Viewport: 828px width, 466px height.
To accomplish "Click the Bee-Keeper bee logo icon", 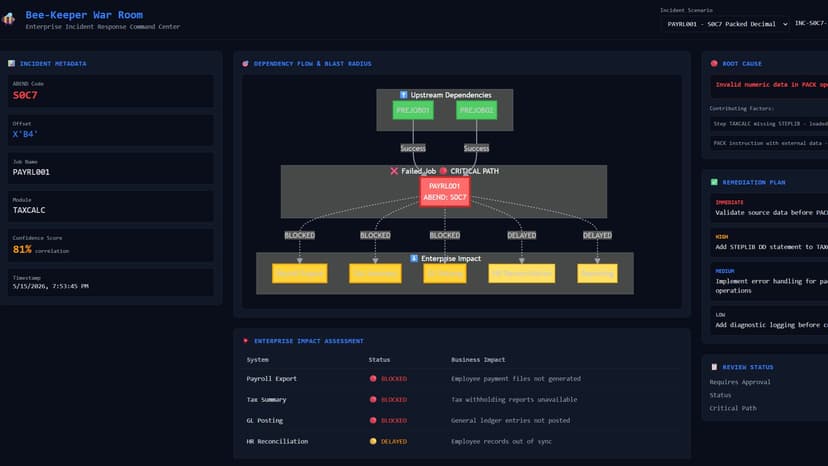I will [x=8, y=19].
